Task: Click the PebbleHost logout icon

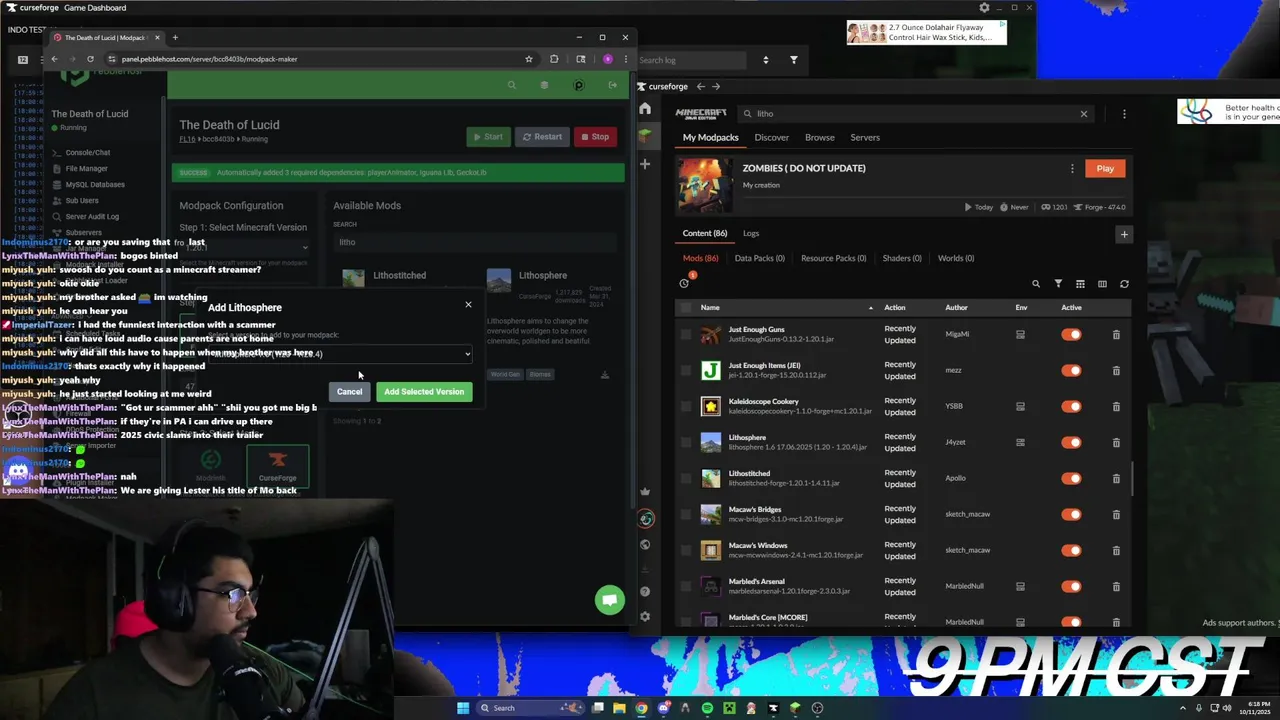Action: 612,85
